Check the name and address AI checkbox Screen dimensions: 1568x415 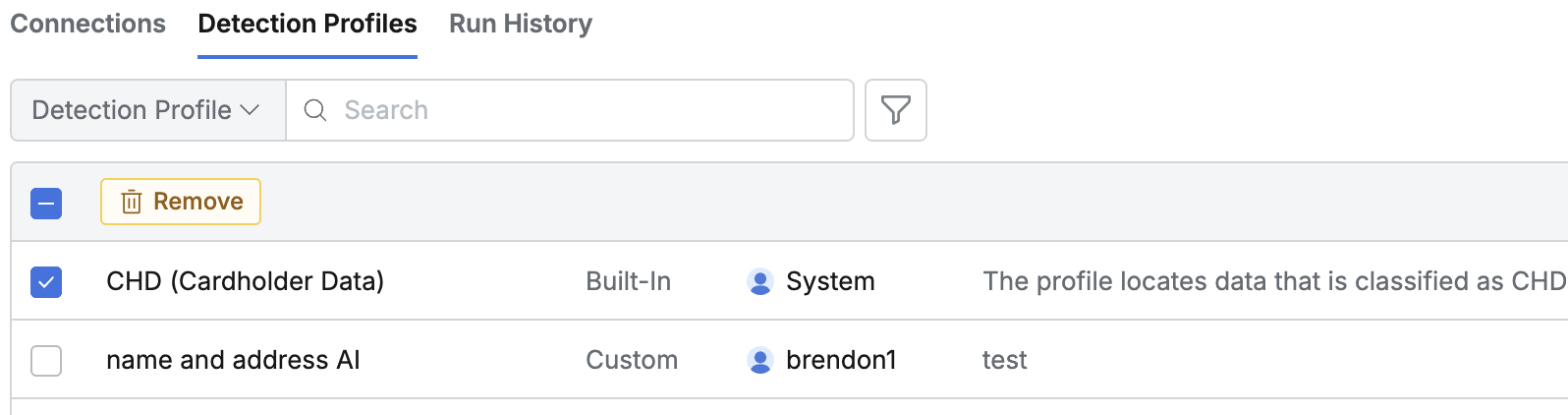[x=46, y=361]
